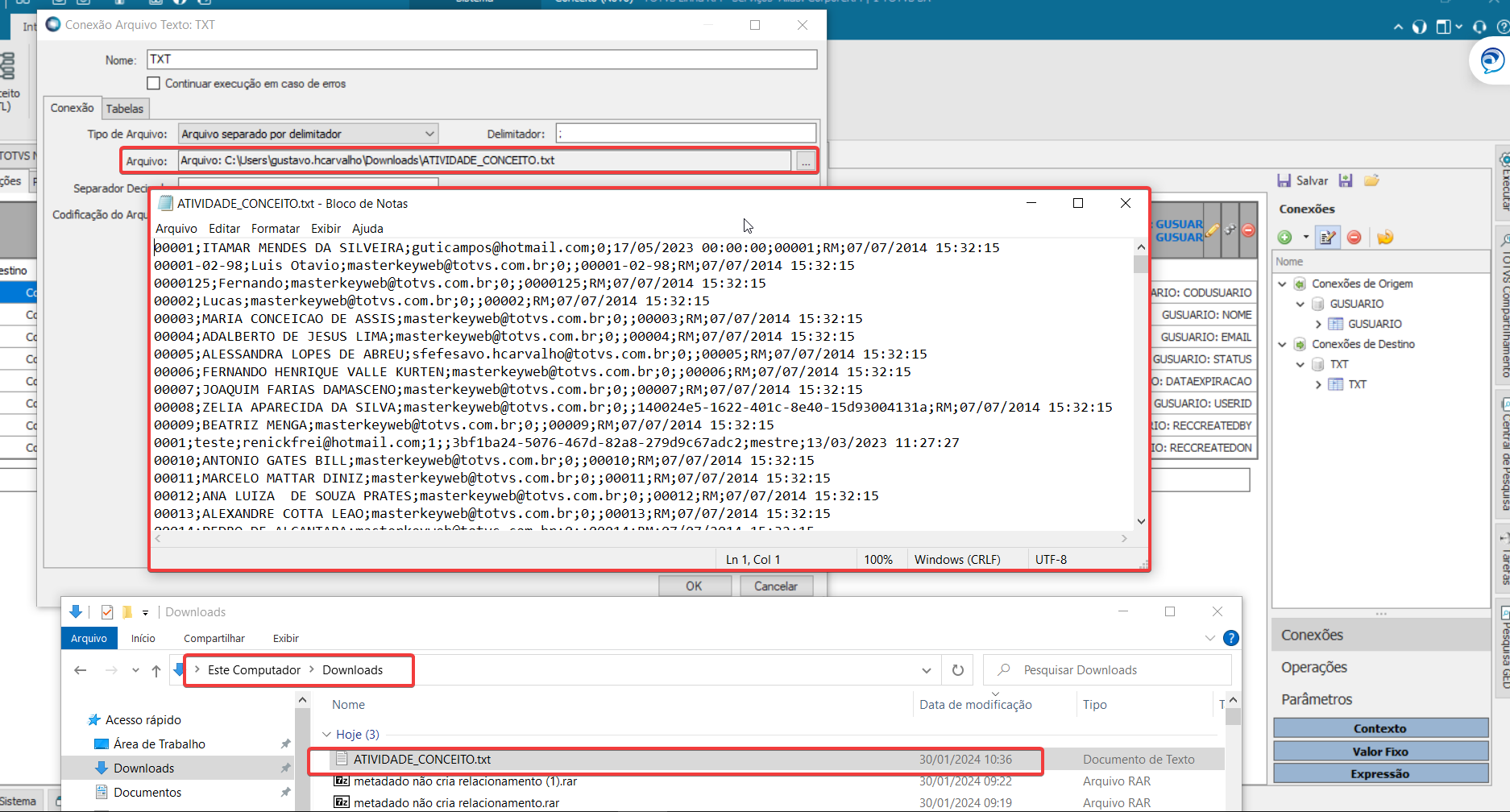Viewport: 1510px width, 812px height.
Task: Click the pencil edit icon in the GUSUARIO header
Action: pyautogui.click(x=1212, y=230)
